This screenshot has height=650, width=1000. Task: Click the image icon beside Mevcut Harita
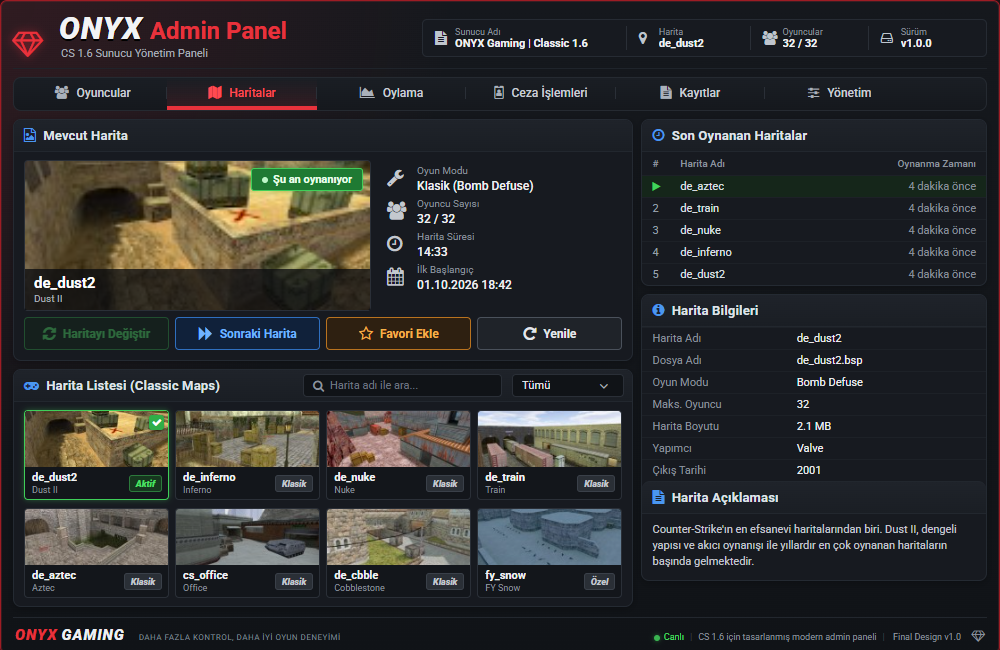(30, 135)
